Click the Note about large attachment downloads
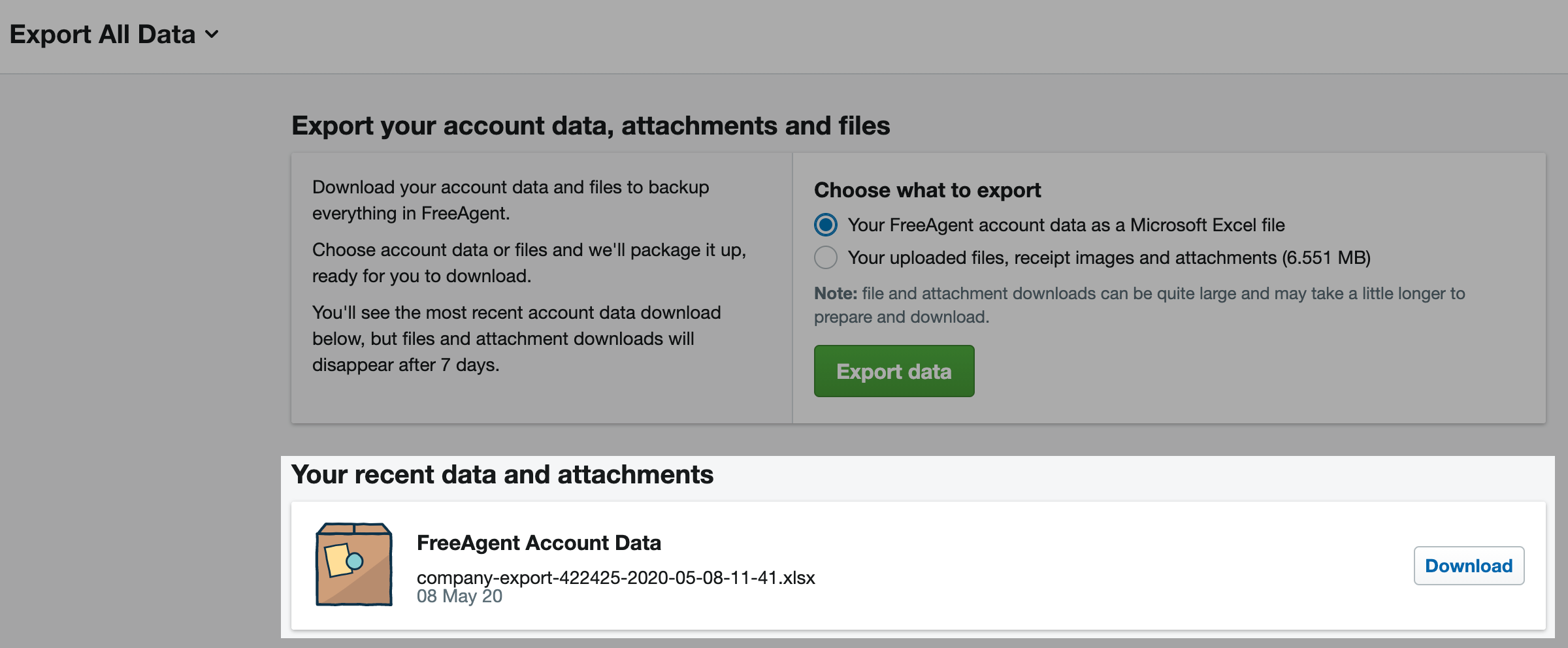 coord(1139,305)
